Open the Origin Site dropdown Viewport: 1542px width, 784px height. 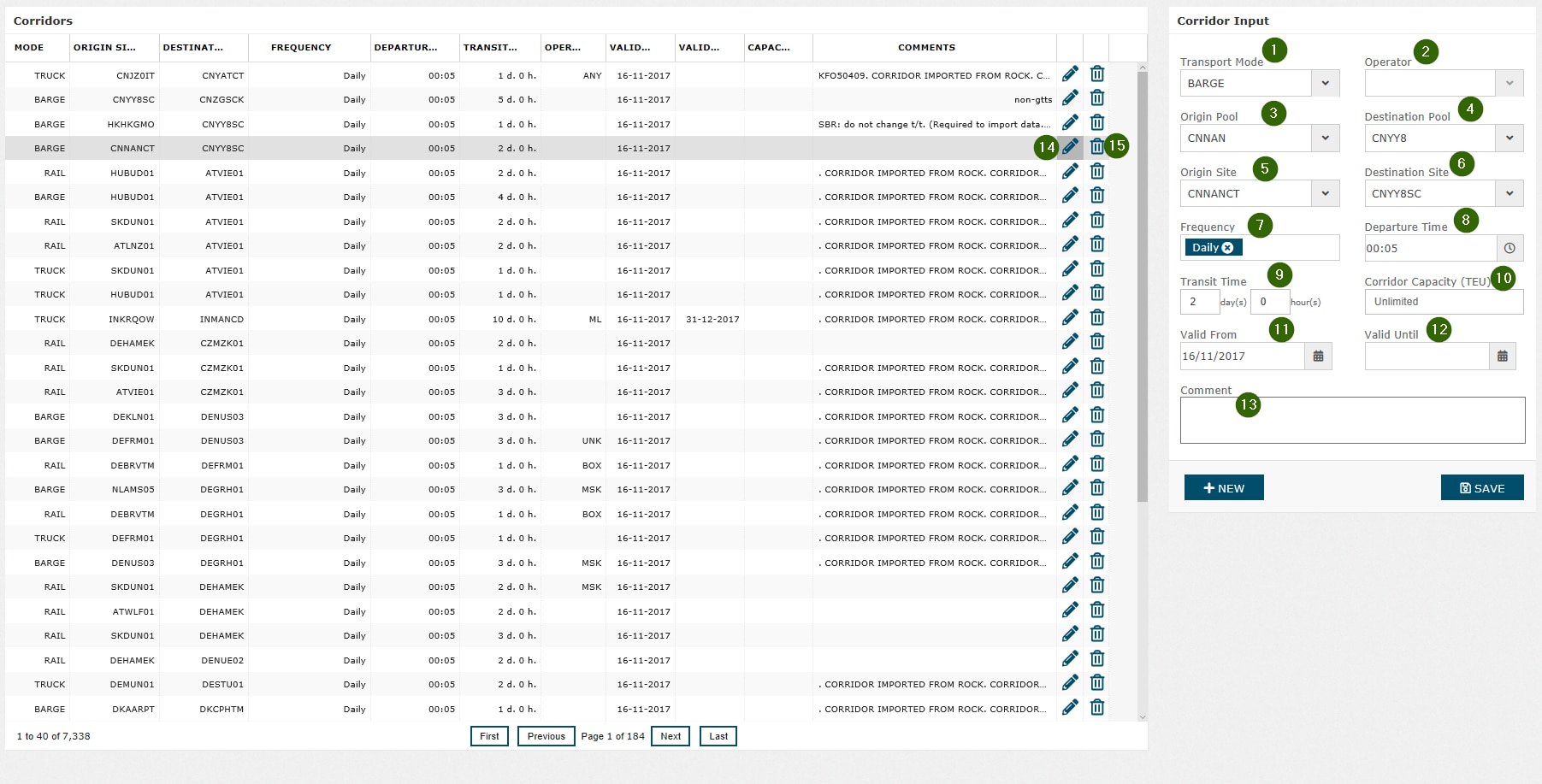coord(1325,193)
